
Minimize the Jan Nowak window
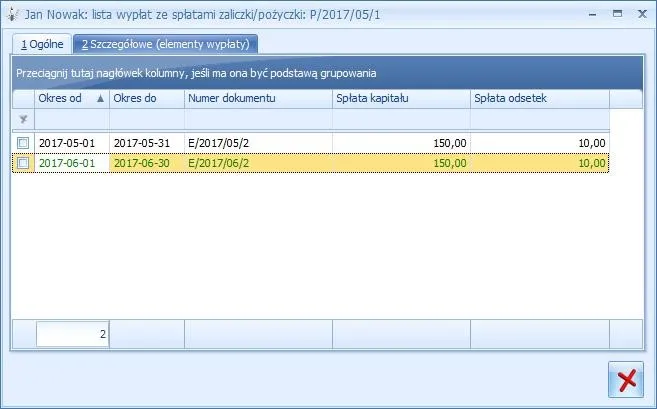591,14
